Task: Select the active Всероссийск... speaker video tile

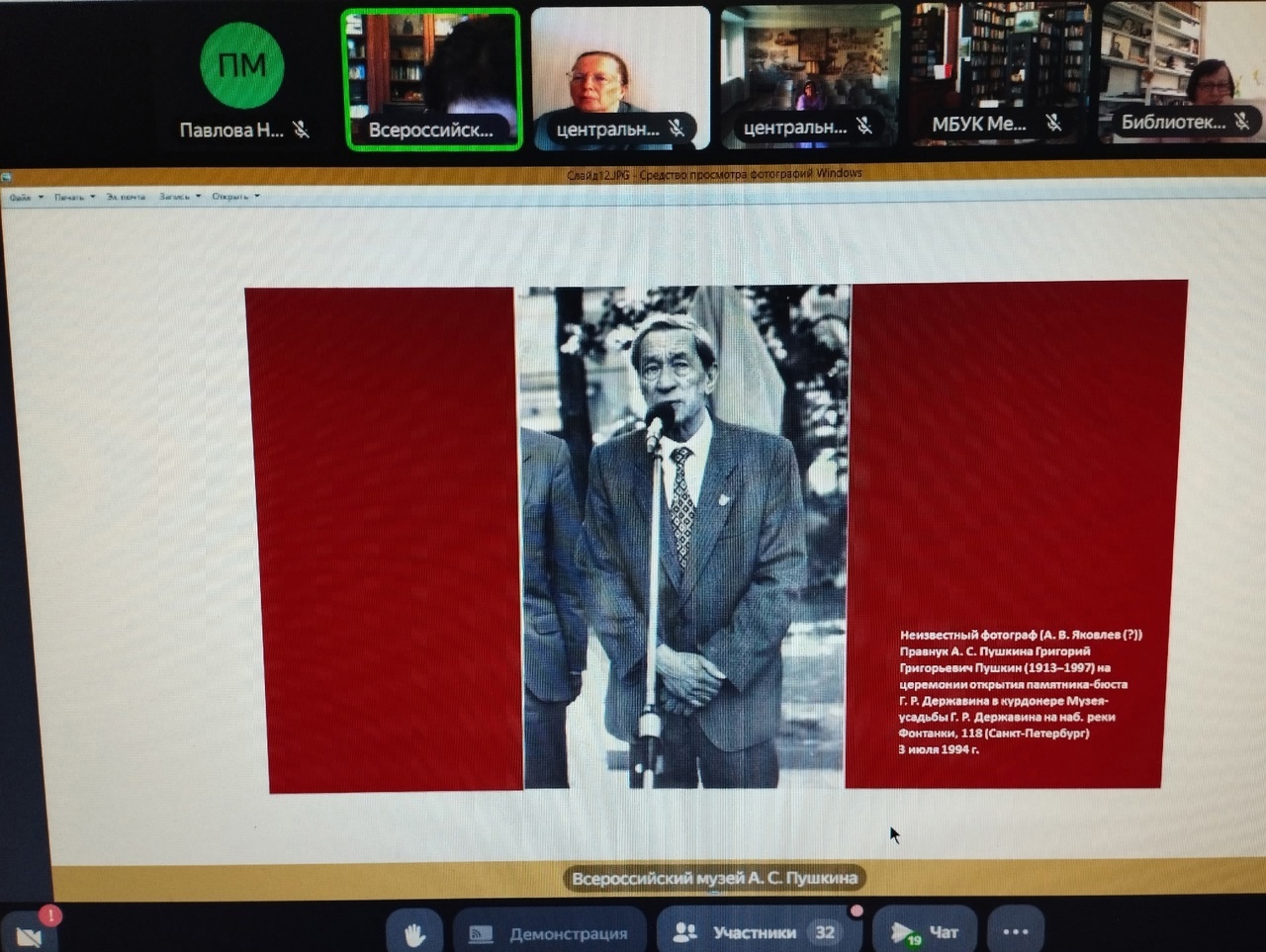Action: [431, 79]
